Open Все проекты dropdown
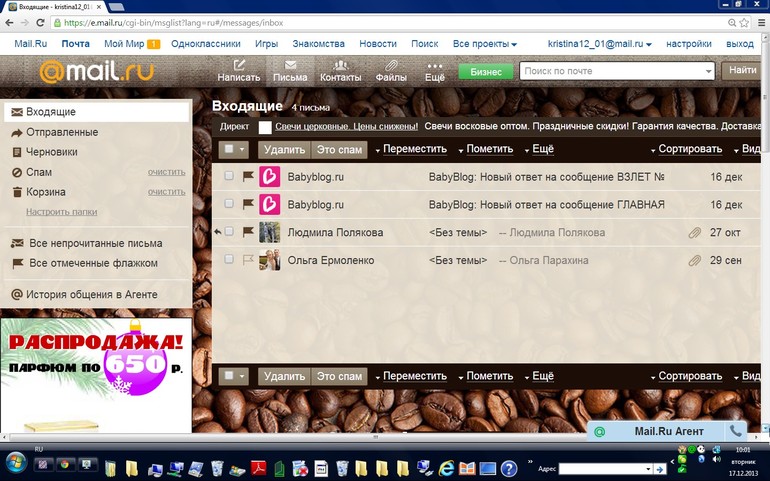The height and width of the screenshot is (481, 770). point(485,44)
